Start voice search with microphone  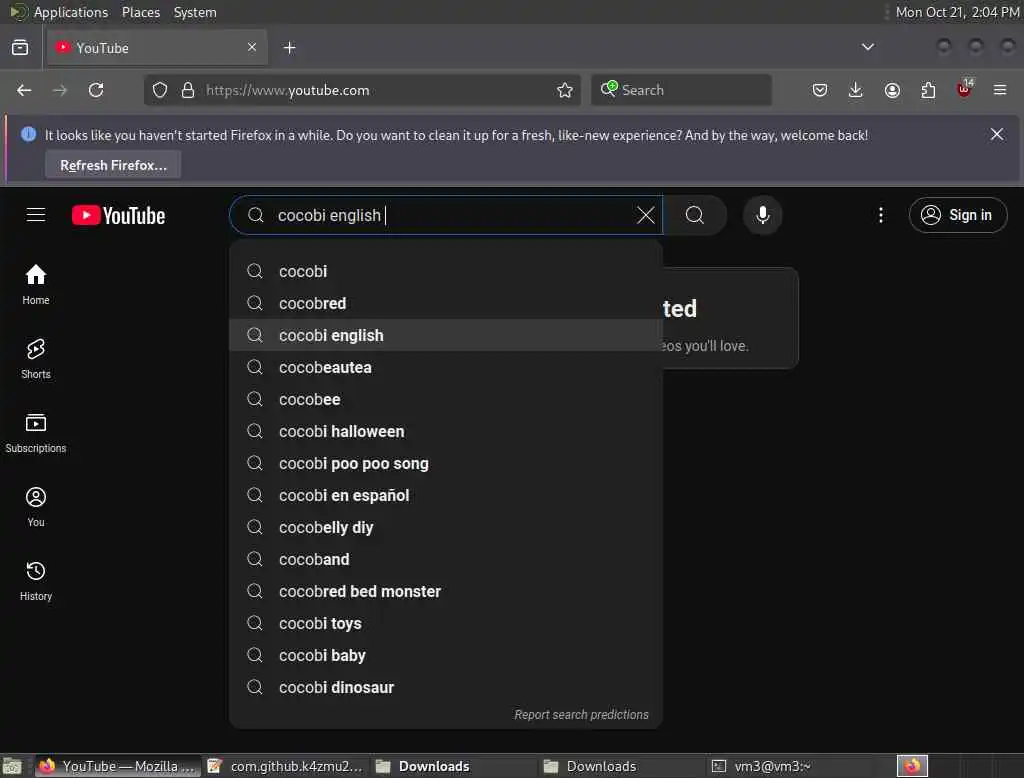pyautogui.click(x=762, y=215)
